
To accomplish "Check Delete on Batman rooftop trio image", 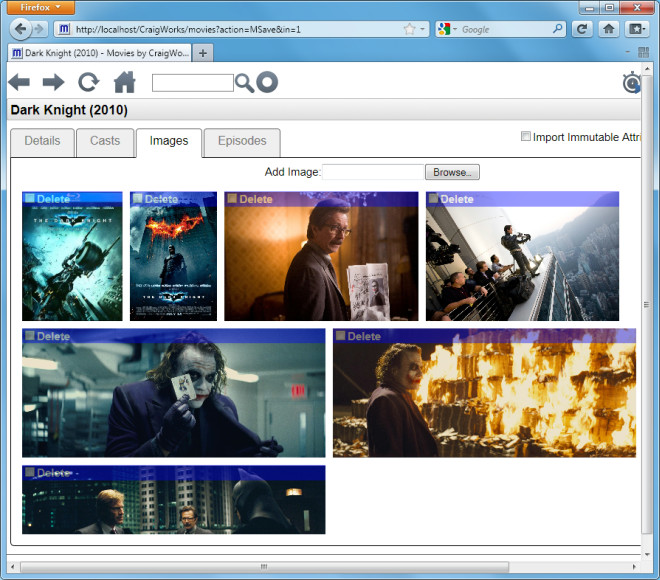I will tap(29, 472).
